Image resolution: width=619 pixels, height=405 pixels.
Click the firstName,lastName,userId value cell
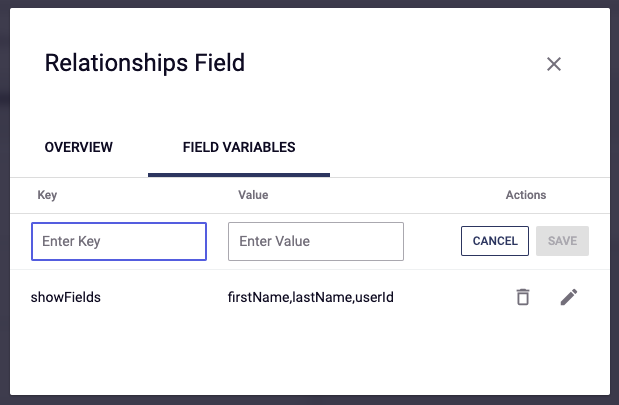311,297
